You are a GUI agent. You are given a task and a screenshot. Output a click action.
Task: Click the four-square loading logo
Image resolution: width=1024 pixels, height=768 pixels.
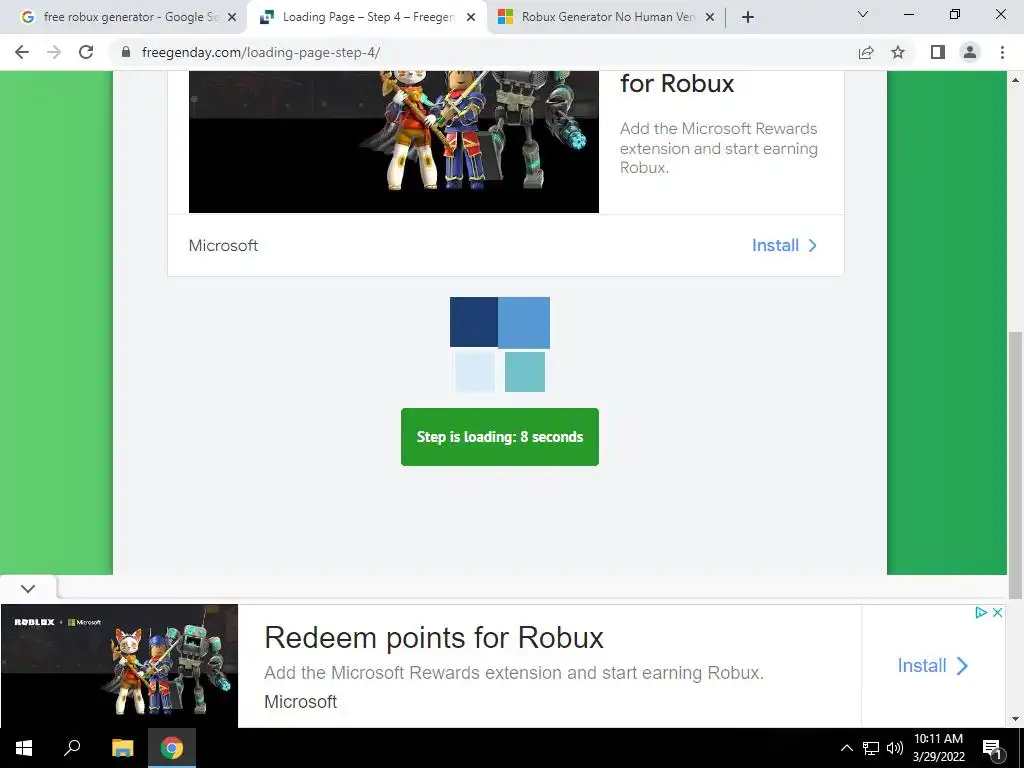click(x=500, y=345)
